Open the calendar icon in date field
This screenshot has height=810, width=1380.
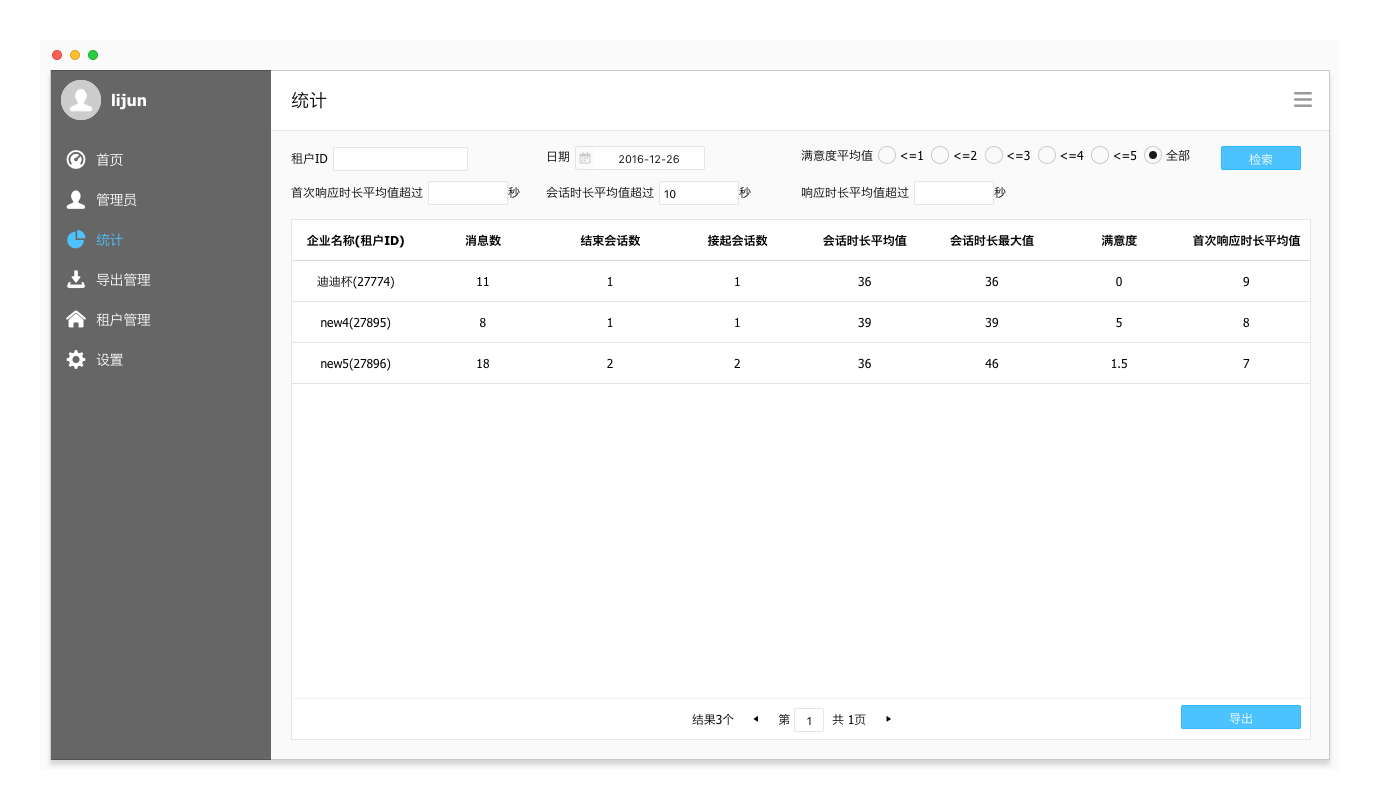(x=586, y=158)
